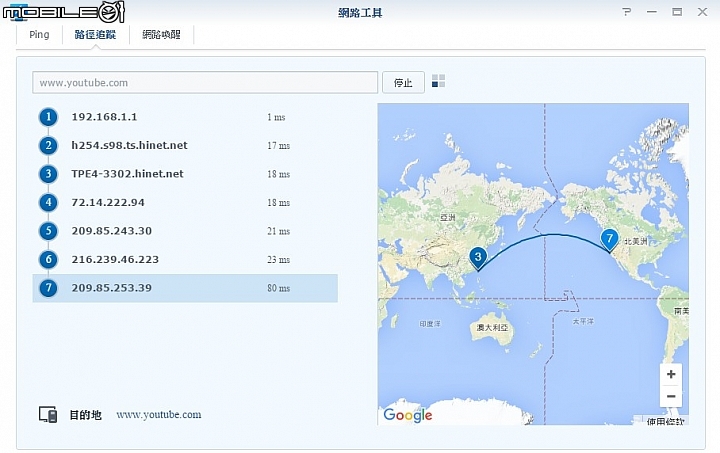The height and width of the screenshot is (453, 720).
Task: Click the 印度洋 label on the map
Action: pyautogui.click(x=430, y=324)
